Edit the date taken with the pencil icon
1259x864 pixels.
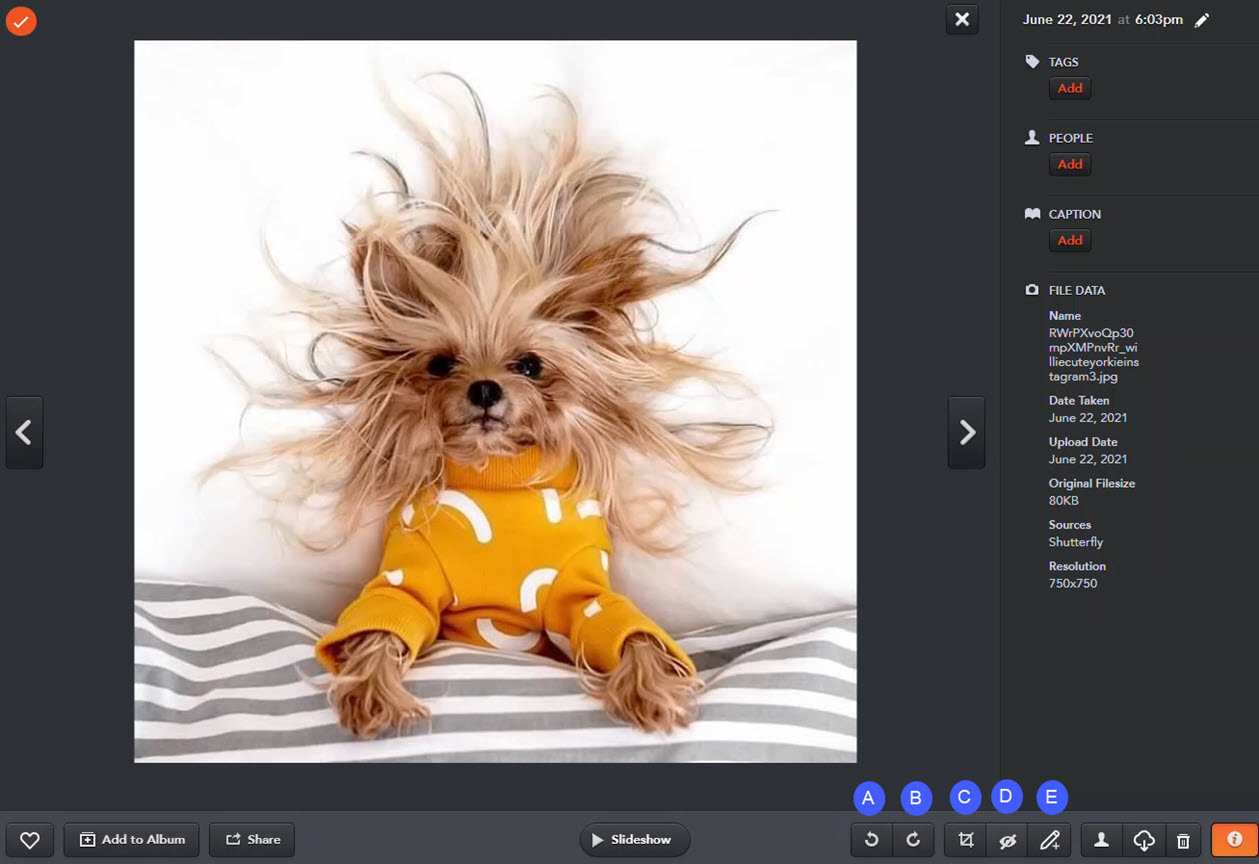1203,19
